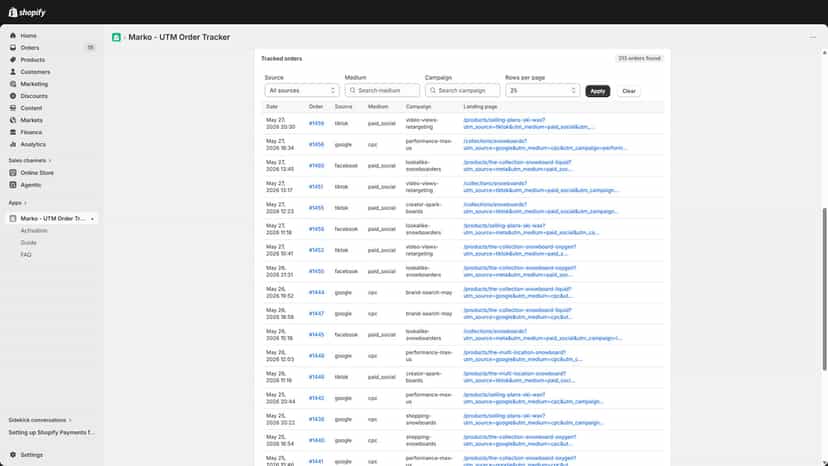Click the magnifier icon in Search campaign

[433, 90]
